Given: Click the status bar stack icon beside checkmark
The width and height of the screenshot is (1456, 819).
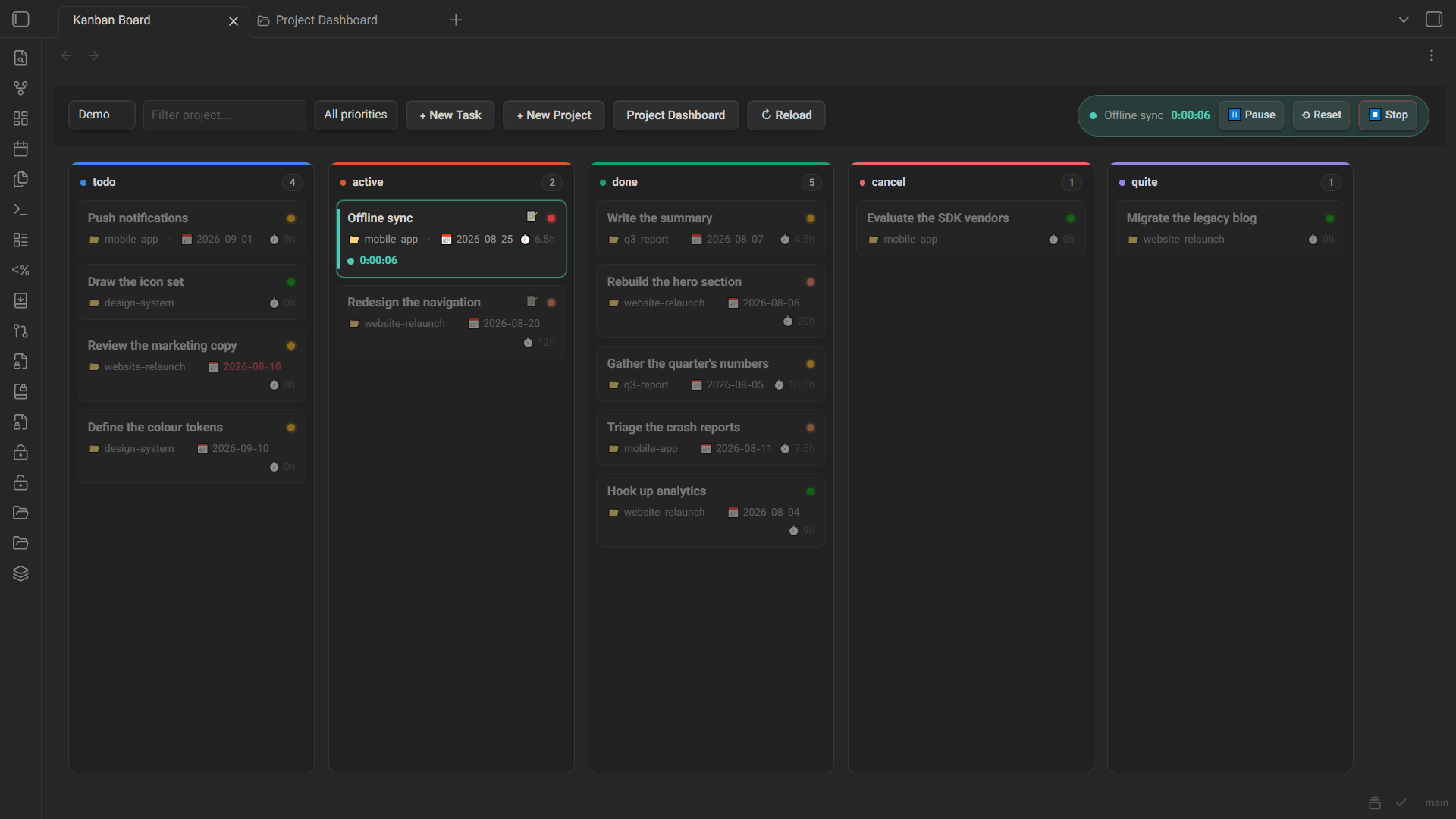Looking at the screenshot, I should (x=1375, y=802).
